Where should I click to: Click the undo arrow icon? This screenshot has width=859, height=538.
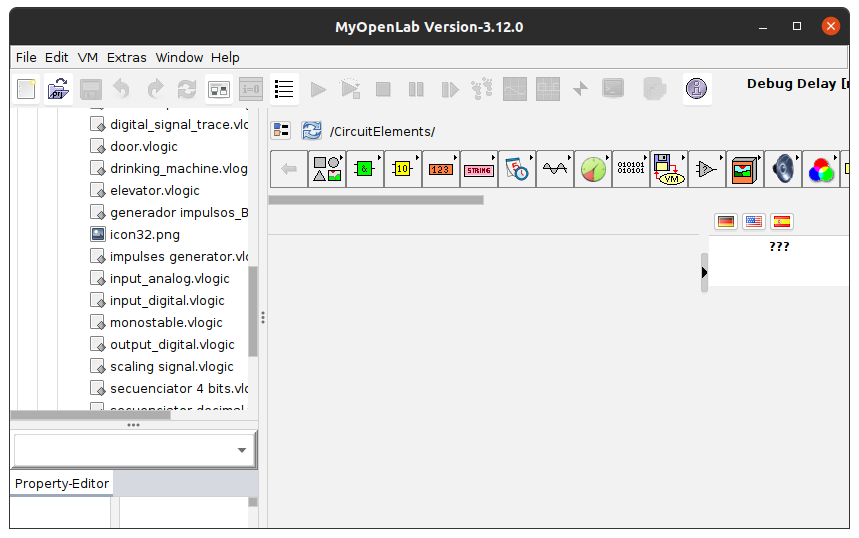click(122, 89)
